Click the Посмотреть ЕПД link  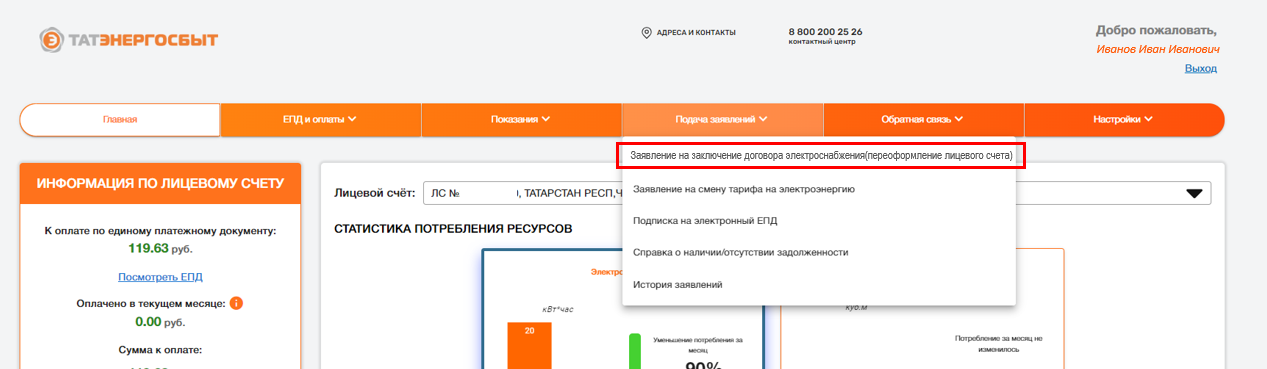[x=160, y=276]
